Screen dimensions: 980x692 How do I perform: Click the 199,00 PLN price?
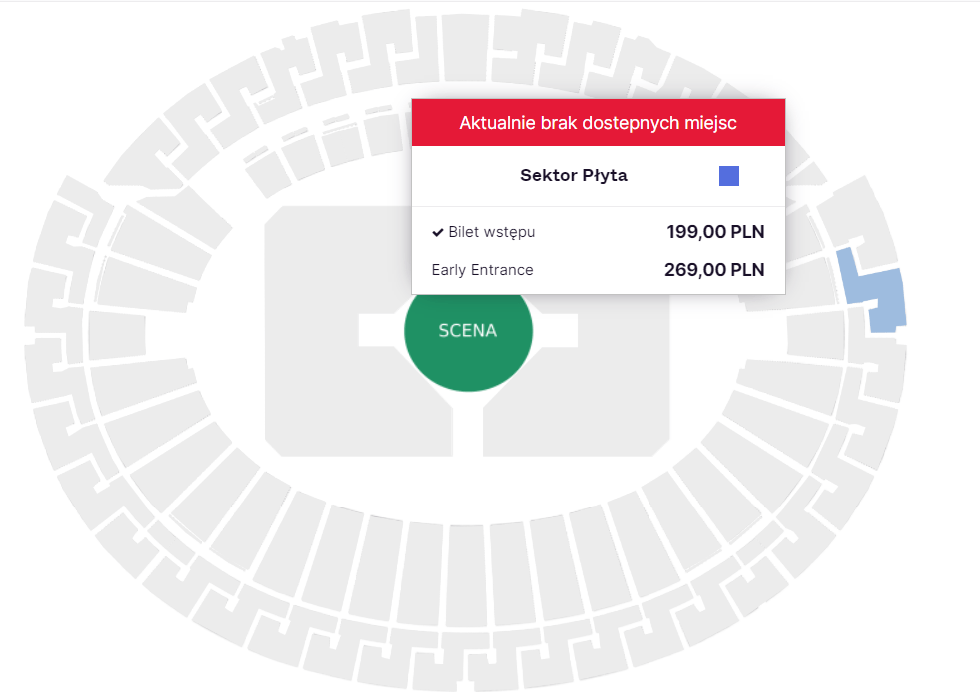coord(715,233)
